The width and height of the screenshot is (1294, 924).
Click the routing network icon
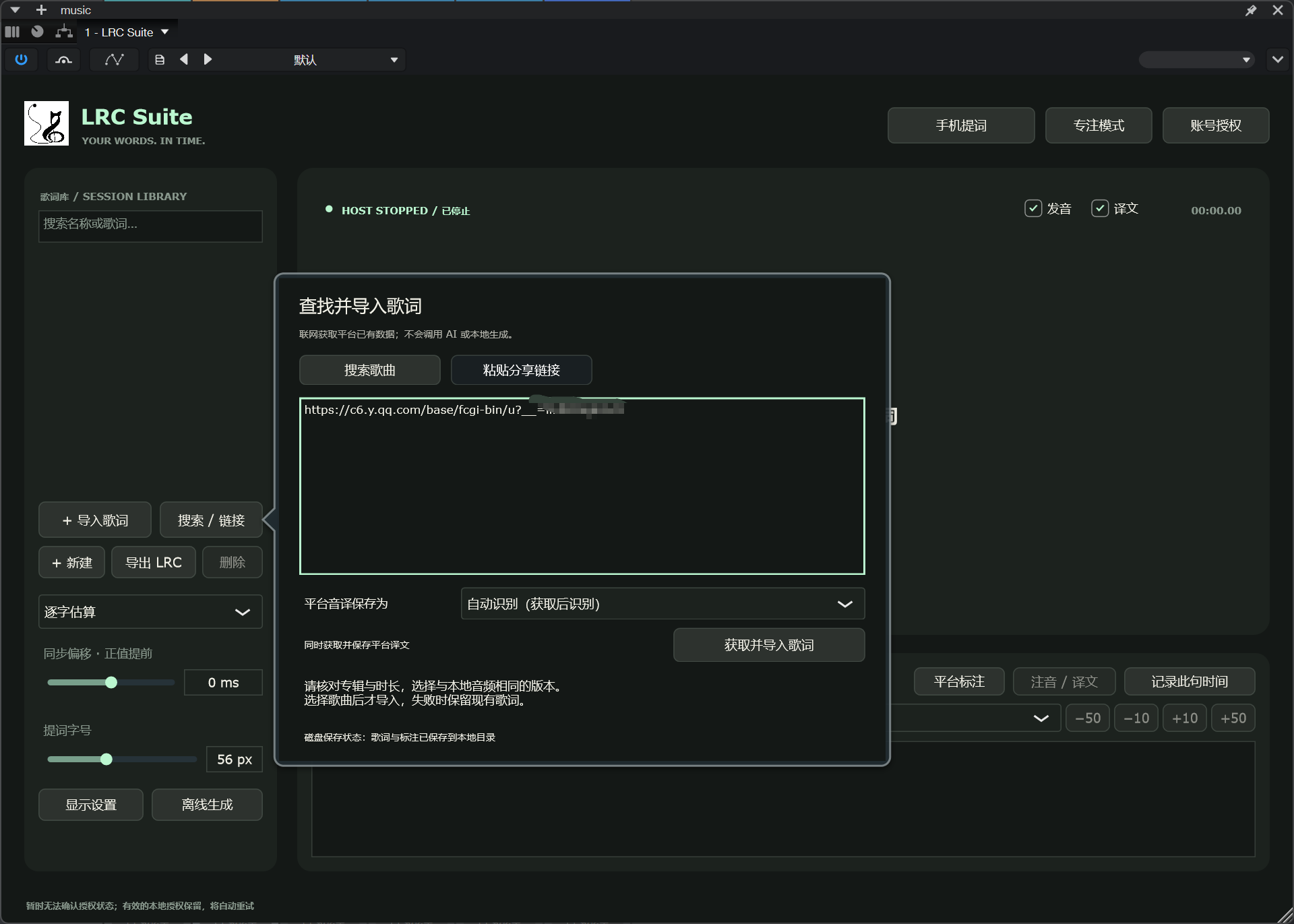pos(64,32)
